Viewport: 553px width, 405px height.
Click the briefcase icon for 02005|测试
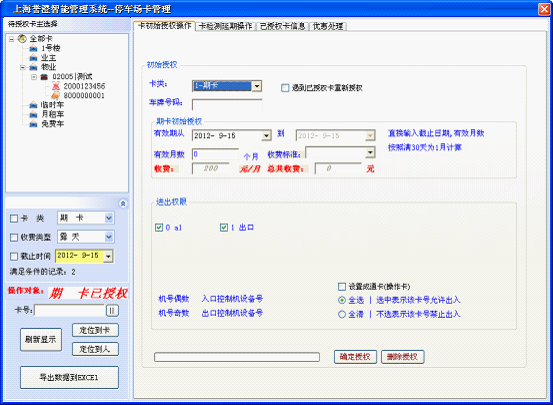click(x=44, y=77)
